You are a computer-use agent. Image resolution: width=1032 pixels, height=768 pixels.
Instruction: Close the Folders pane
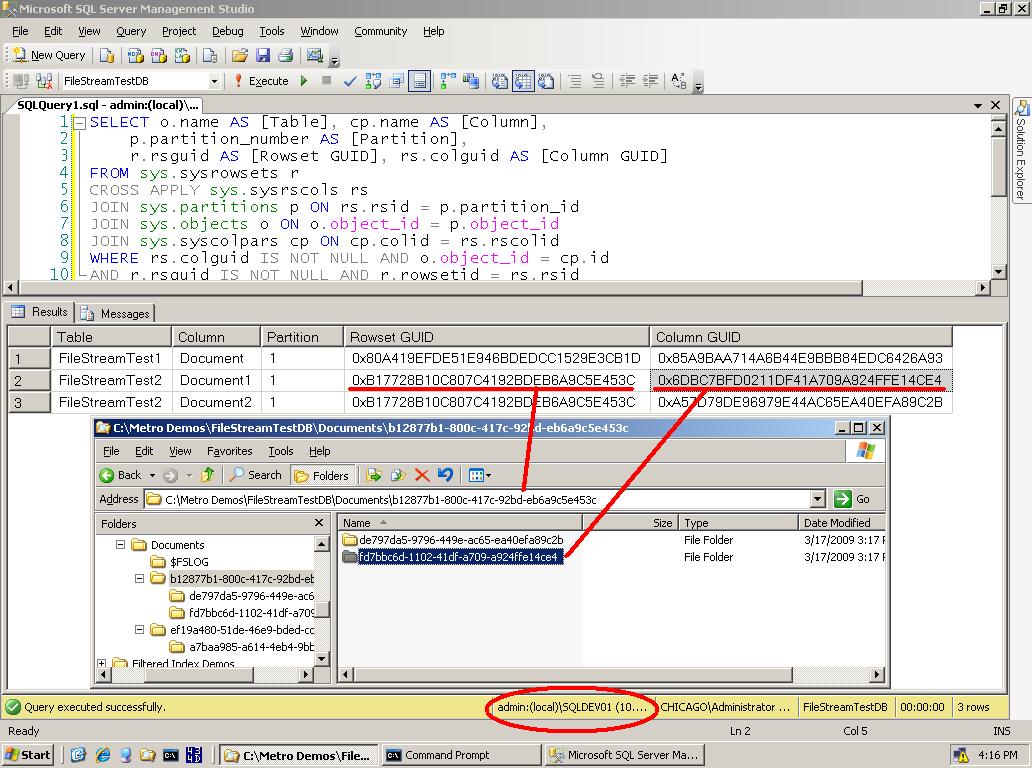(x=319, y=523)
